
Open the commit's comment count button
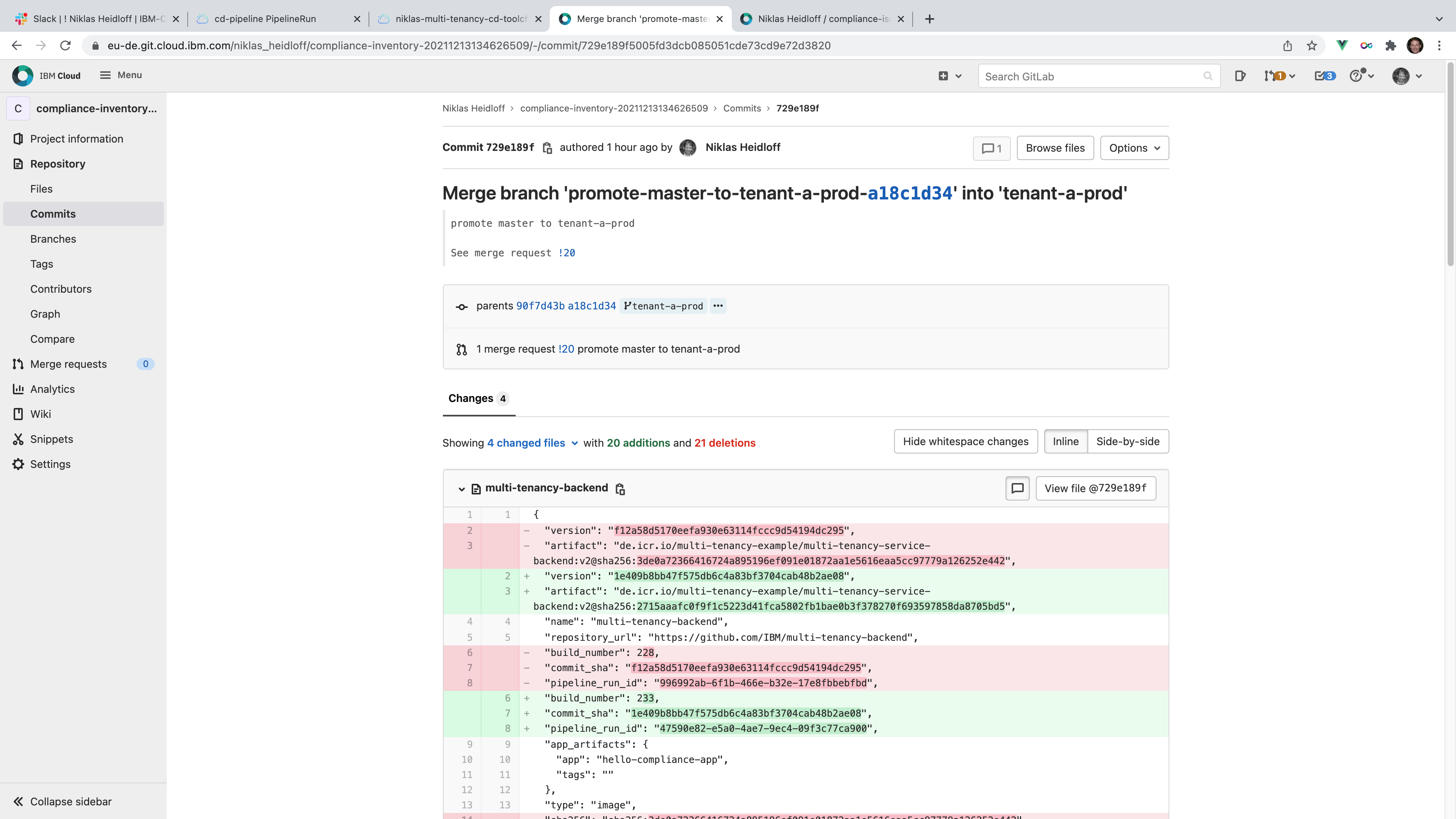coord(992,148)
